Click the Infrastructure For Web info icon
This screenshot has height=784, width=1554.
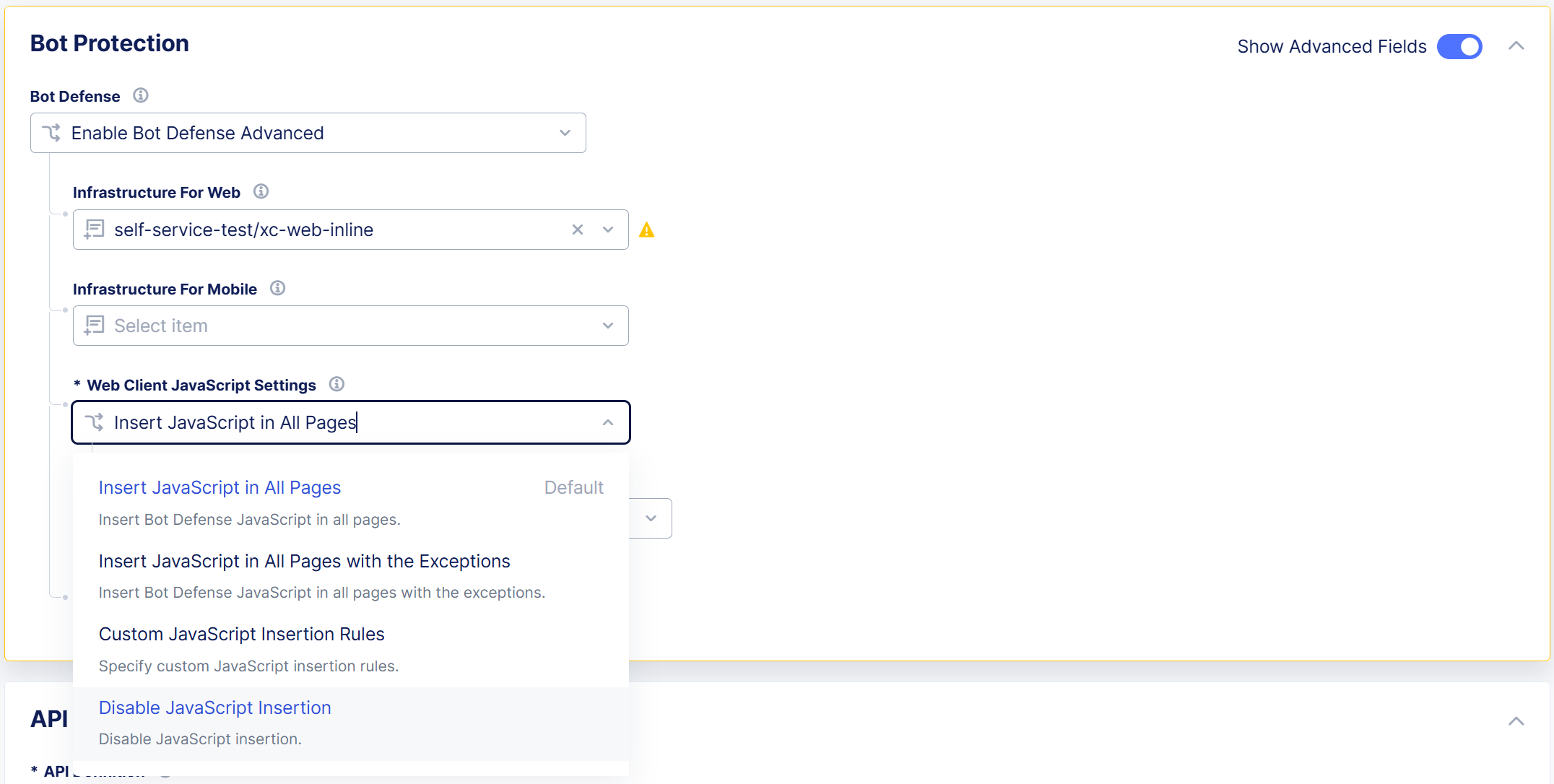click(261, 191)
